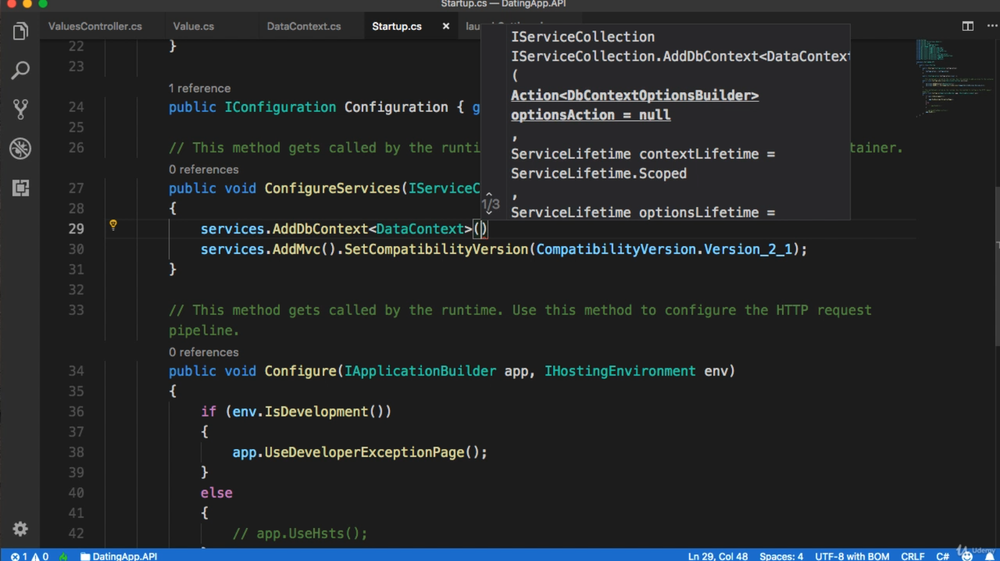Click the 'else' keyword on line 40
Image resolution: width=1000 pixels, height=561 pixels.
coord(216,493)
